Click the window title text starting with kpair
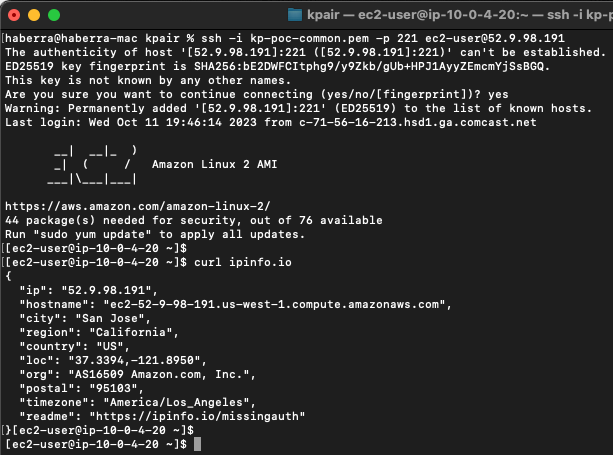613x455 pixels. pyautogui.click(x=460, y=15)
